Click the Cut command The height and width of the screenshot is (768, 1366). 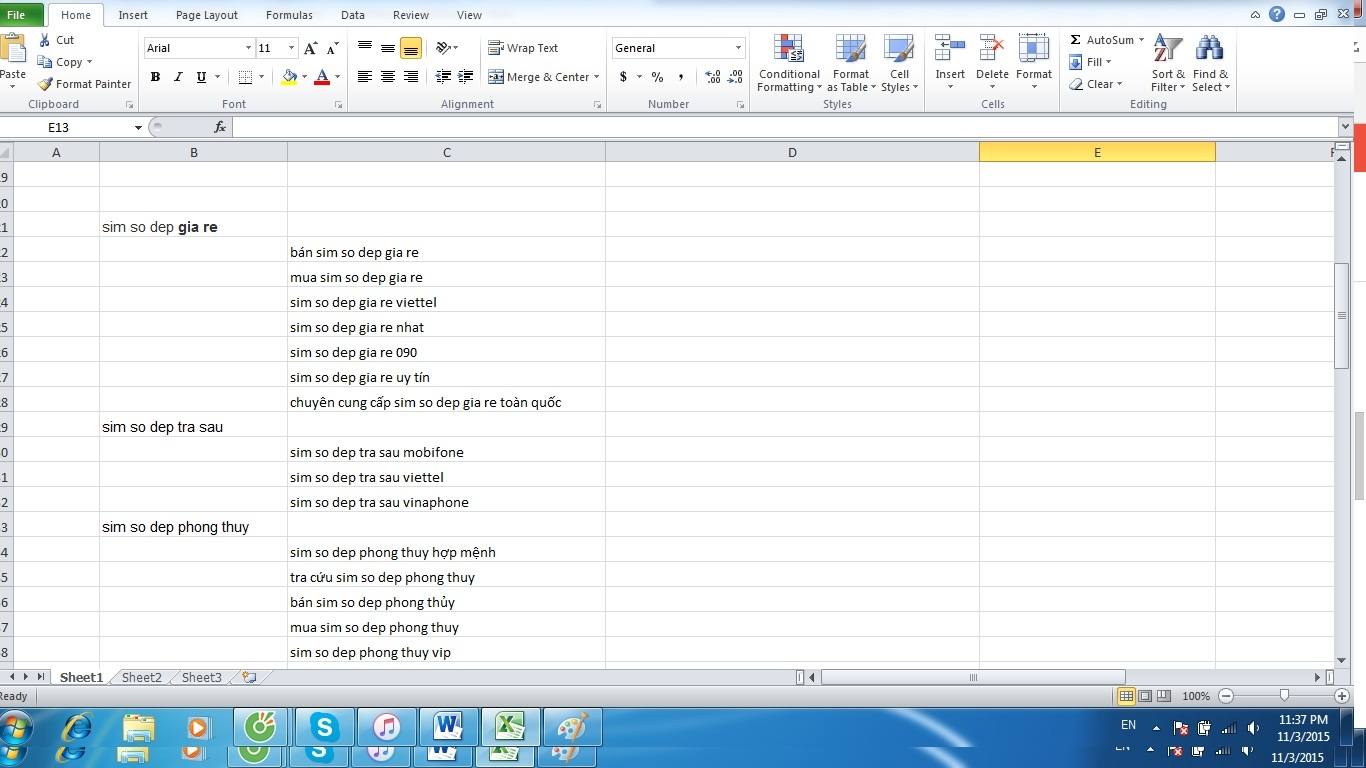(x=57, y=40)
